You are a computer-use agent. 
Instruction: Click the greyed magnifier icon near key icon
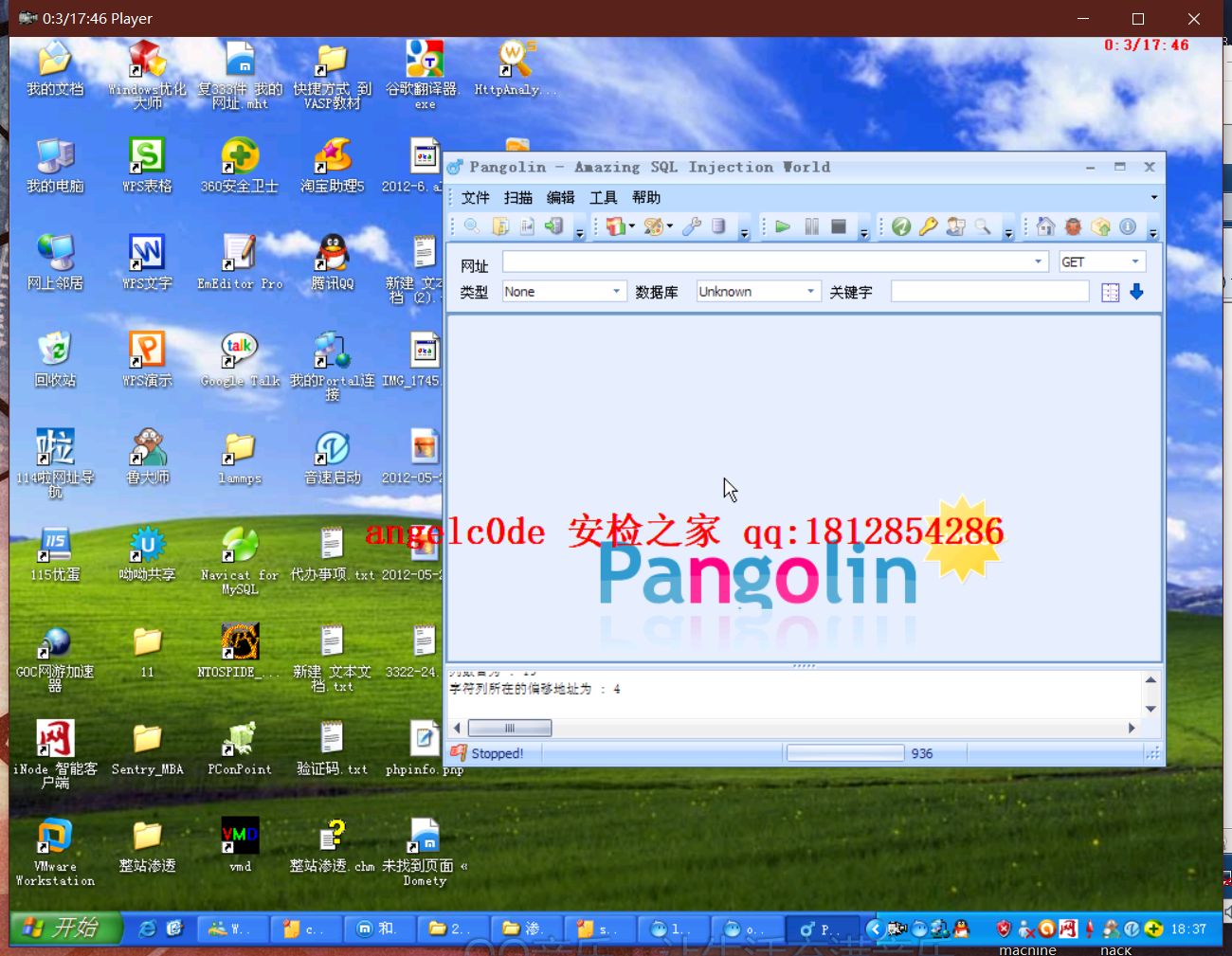(x=983, y=226)
